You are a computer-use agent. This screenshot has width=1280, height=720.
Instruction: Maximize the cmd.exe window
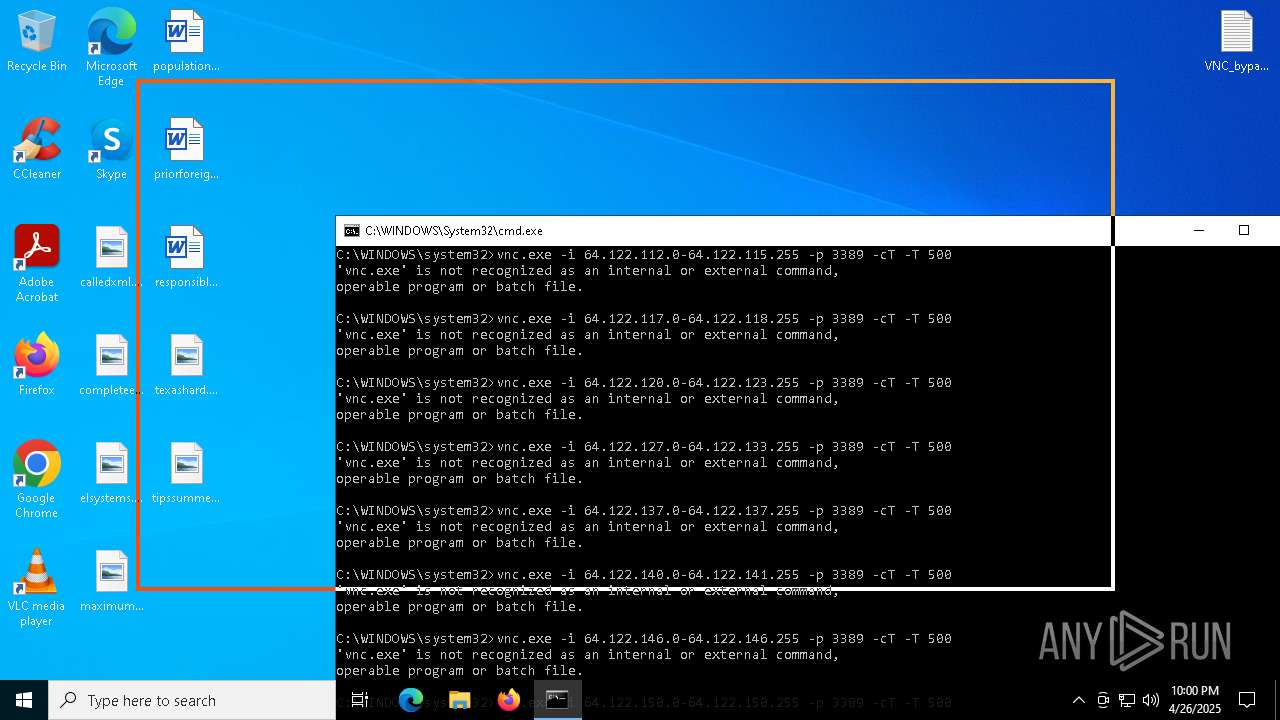tap(1243, 230)
